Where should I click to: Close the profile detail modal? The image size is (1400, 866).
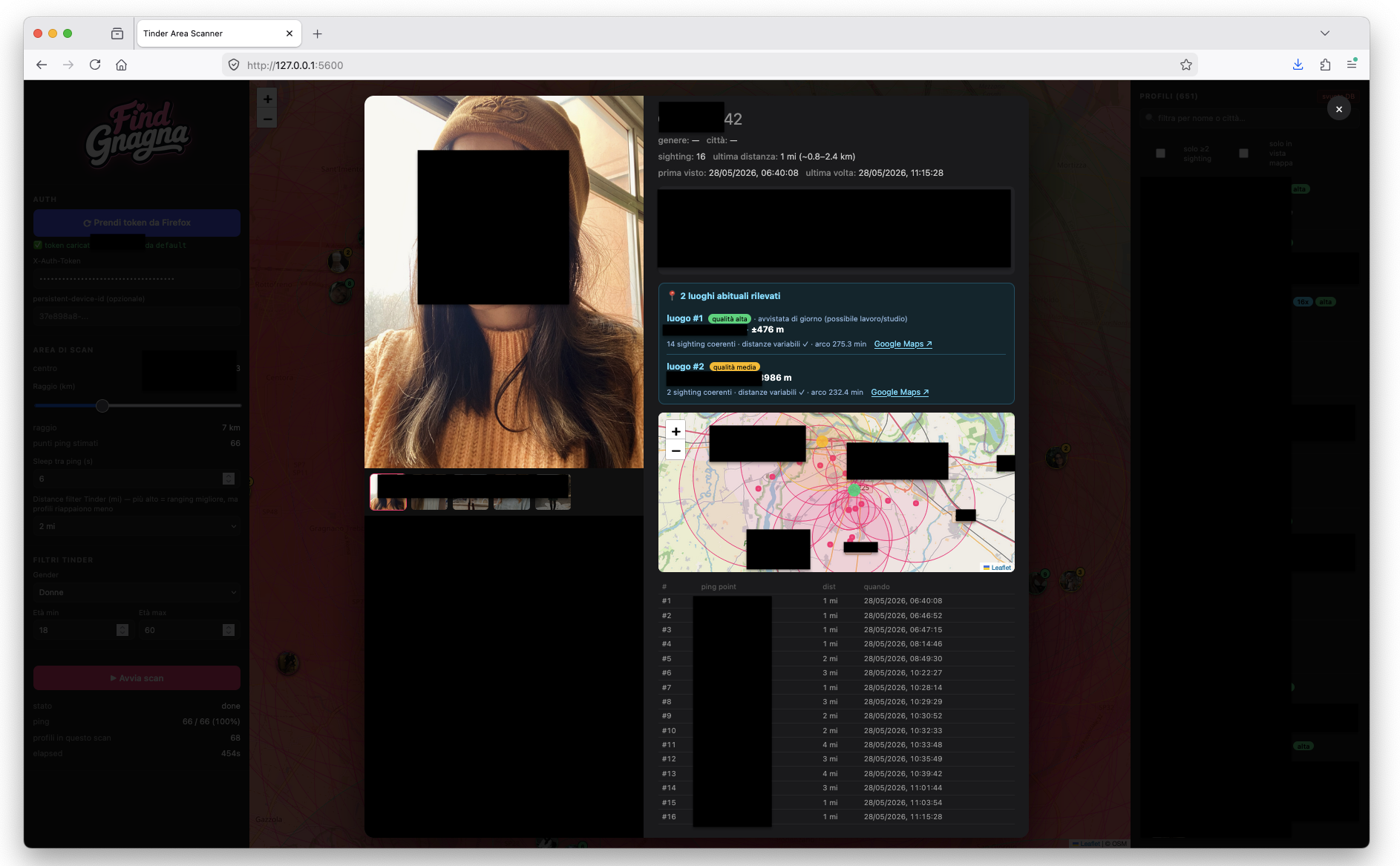(x=1338, y=109)
